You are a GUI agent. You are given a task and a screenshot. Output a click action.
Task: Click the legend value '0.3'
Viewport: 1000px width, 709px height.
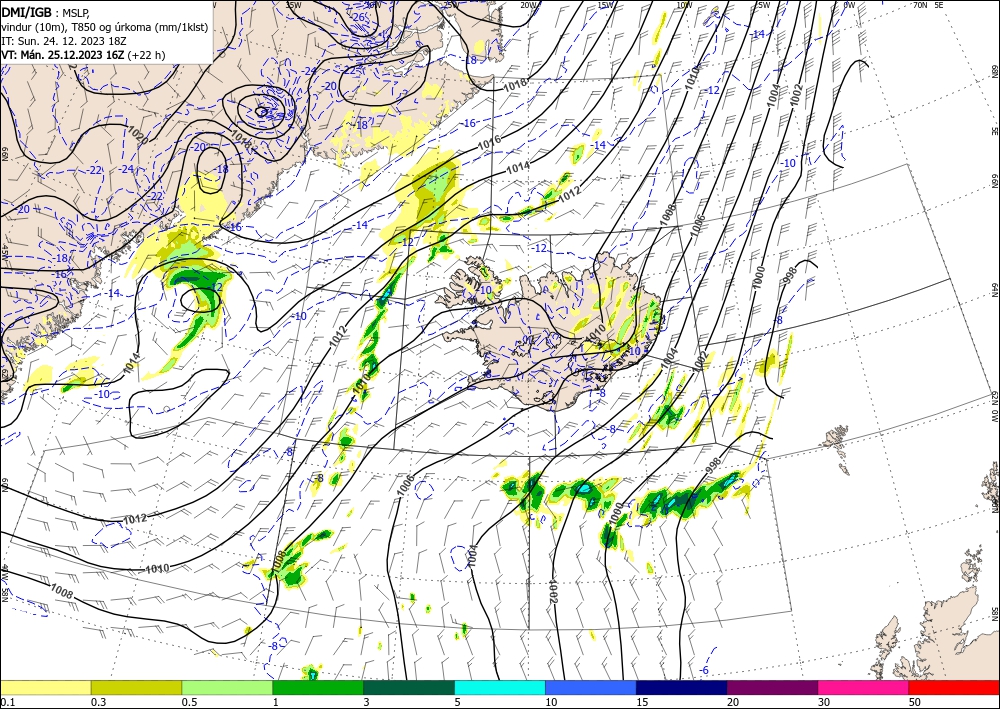click(98, 702)
